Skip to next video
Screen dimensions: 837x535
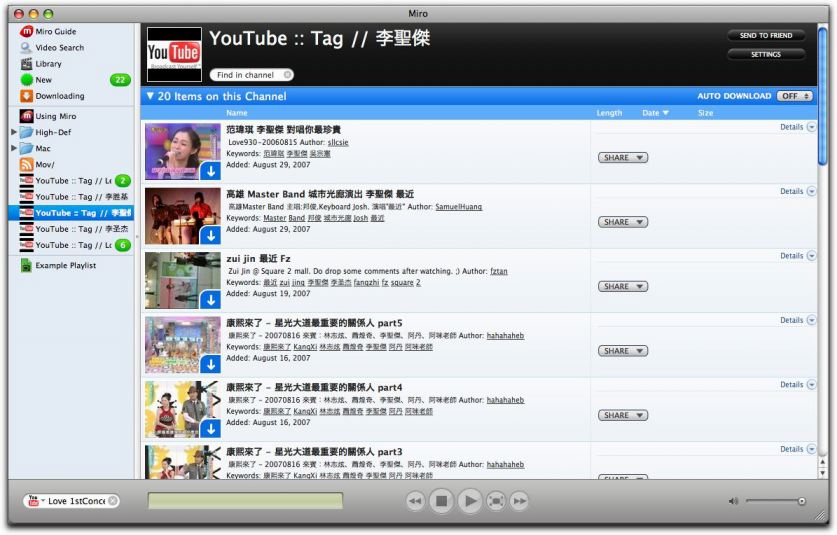pos(519,501)
